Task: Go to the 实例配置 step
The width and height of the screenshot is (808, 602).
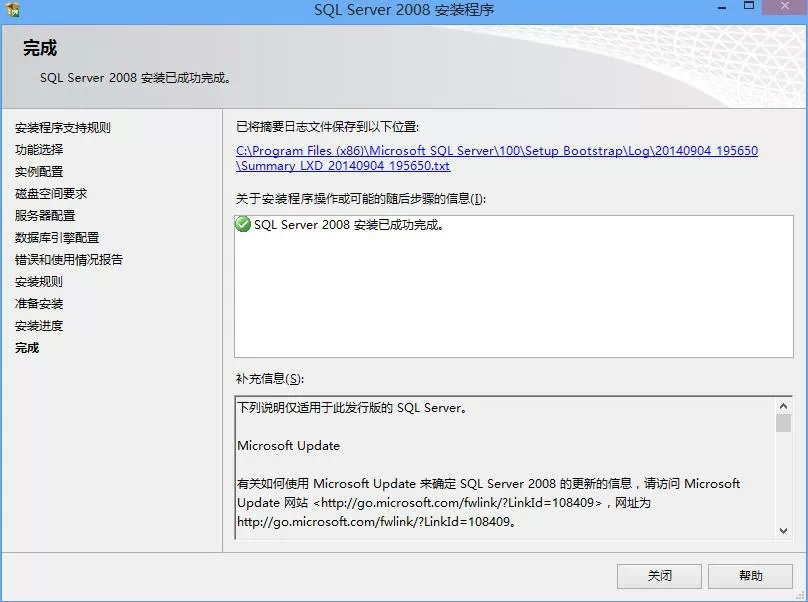Action: point(39,172)
